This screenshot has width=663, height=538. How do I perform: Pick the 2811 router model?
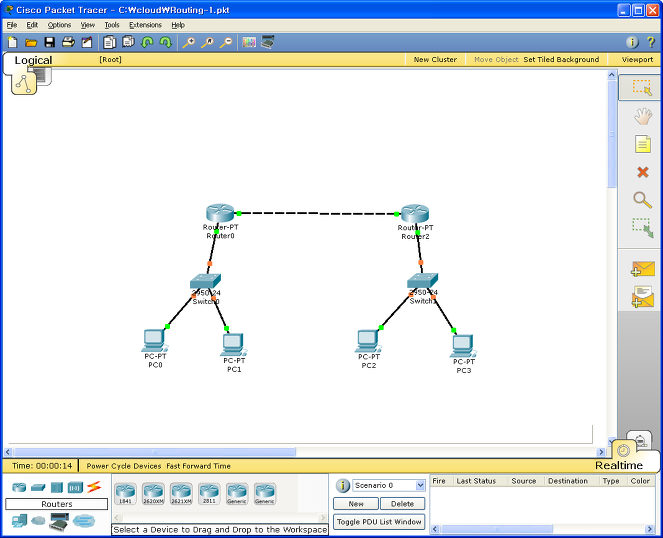pos(209,494)
